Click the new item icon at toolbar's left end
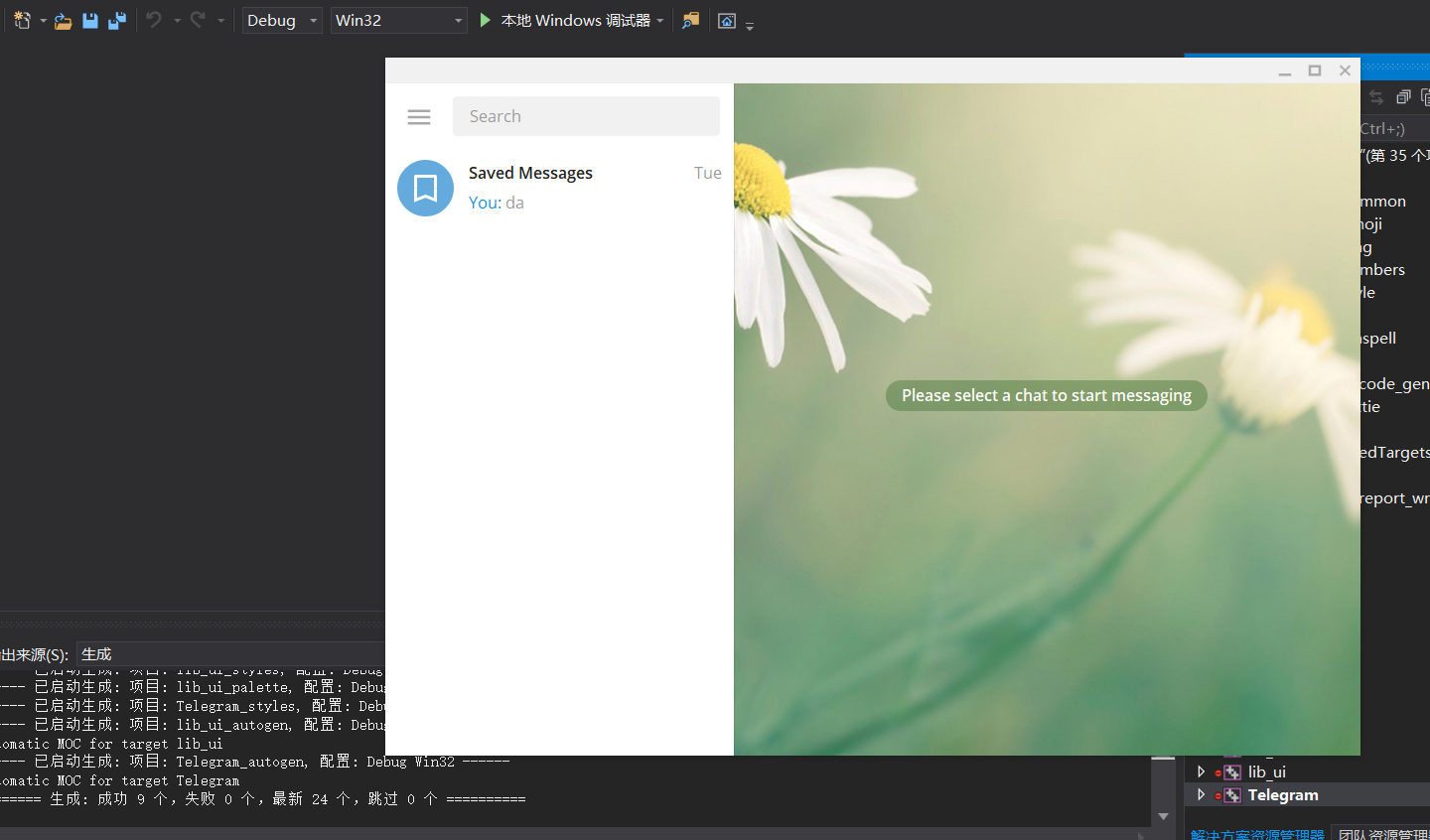 20,20
